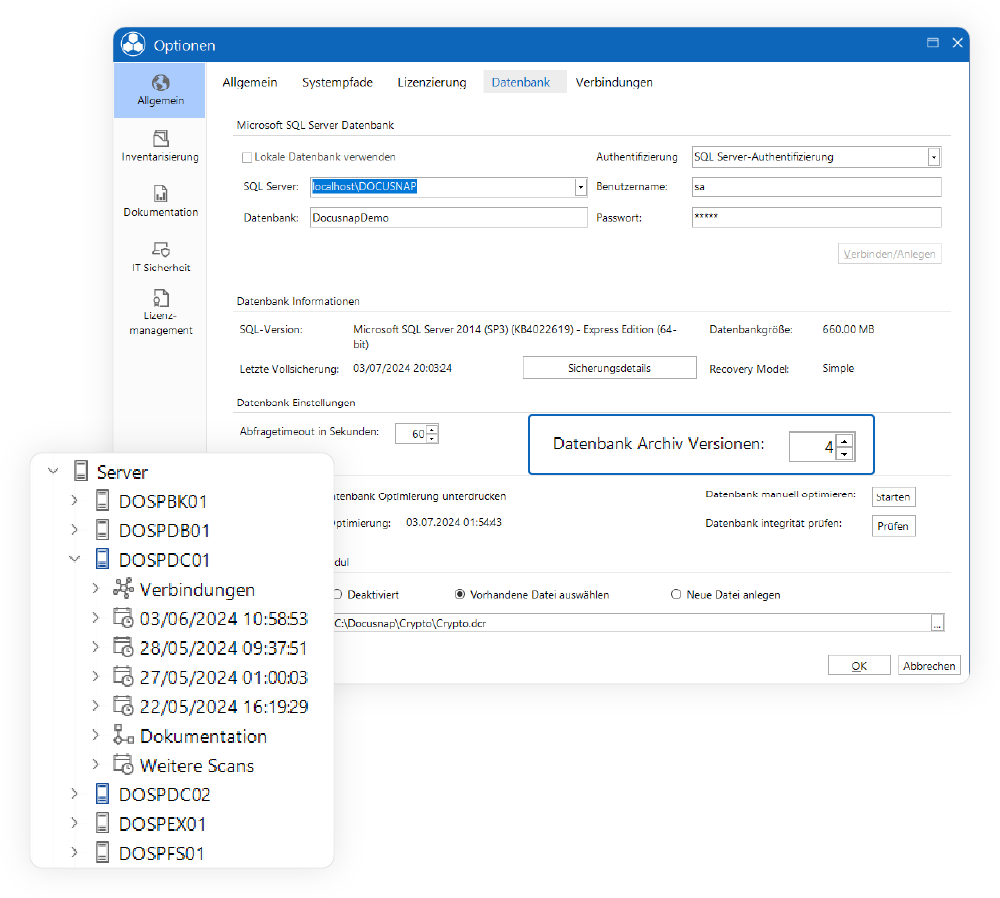Select the Deaktiviert radio option
The width and height of the screenshot is (1000, 898).
pyautogui.click(x=338, y=594)
